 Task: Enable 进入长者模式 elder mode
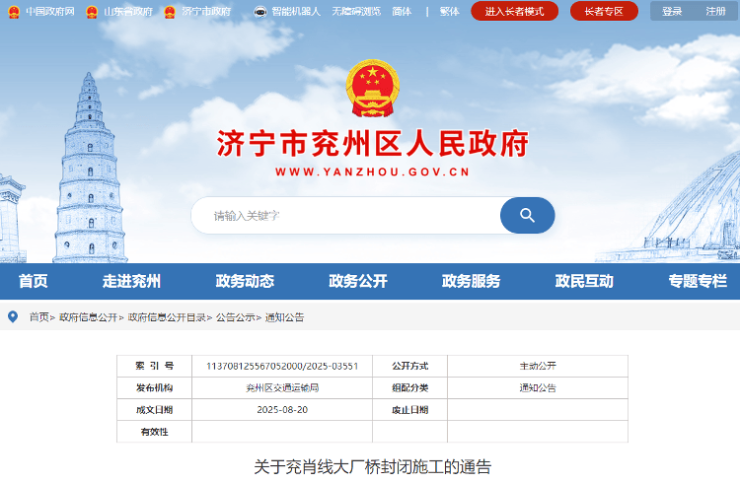pos(514,12)
